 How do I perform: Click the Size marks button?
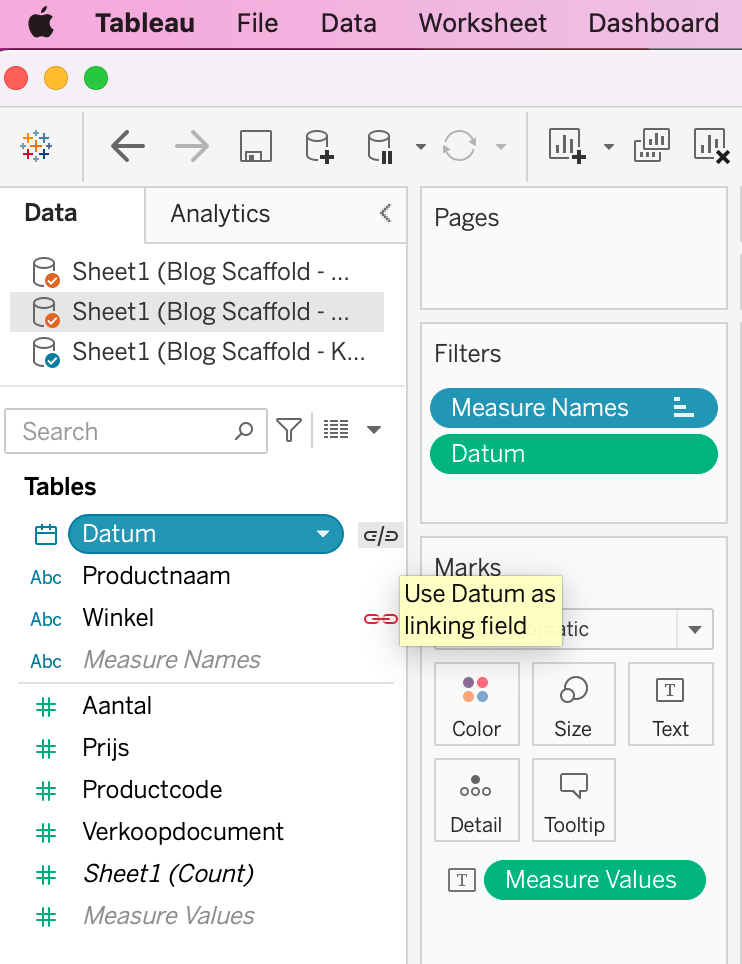point(573,704)
